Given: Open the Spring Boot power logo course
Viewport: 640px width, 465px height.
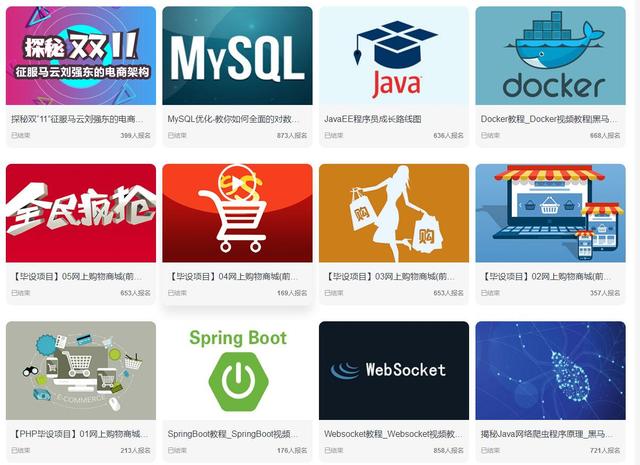Looking at the screenshot, I should [x=237, y=370].
